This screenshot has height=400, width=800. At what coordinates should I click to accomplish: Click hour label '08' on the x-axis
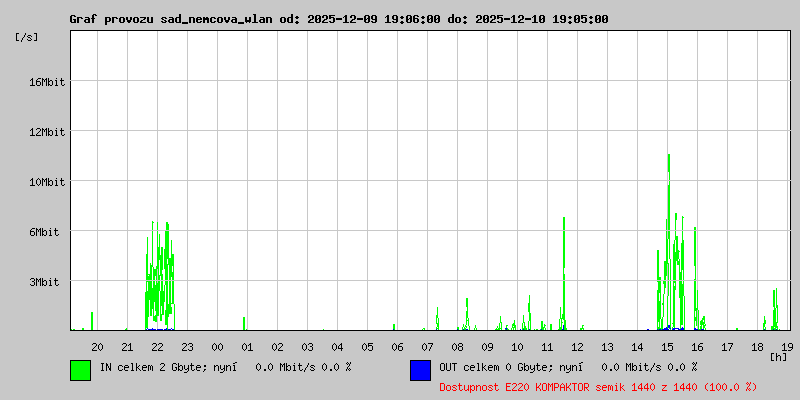coord(458,347)
